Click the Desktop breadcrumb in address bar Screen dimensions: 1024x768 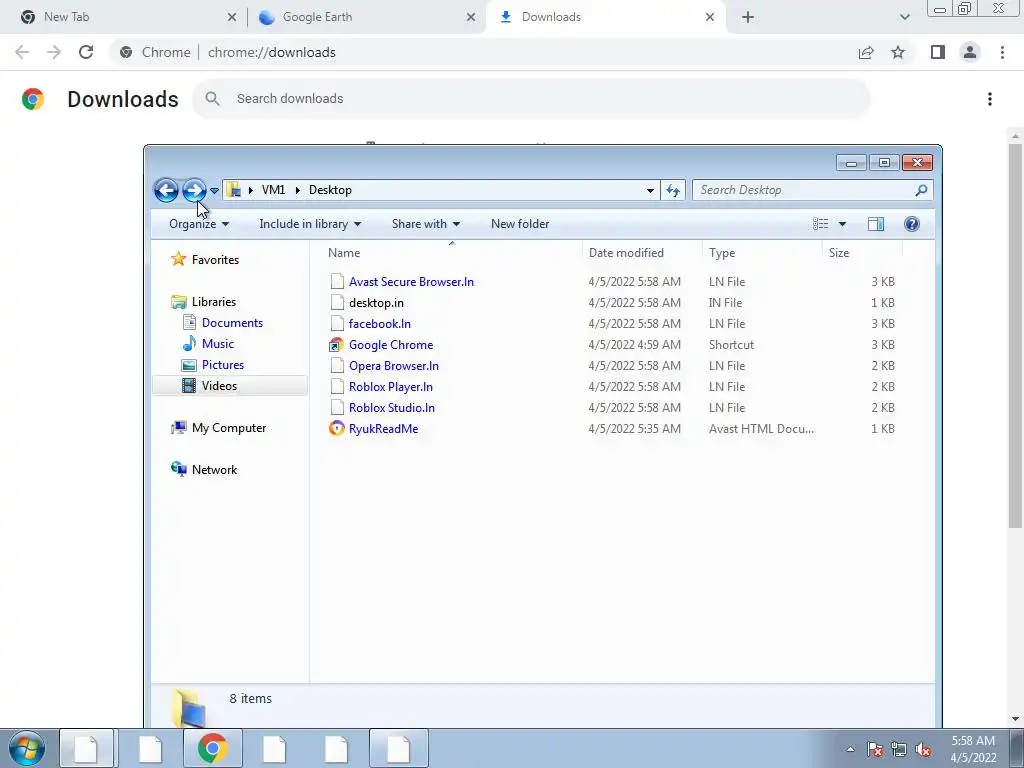[330, 190]
